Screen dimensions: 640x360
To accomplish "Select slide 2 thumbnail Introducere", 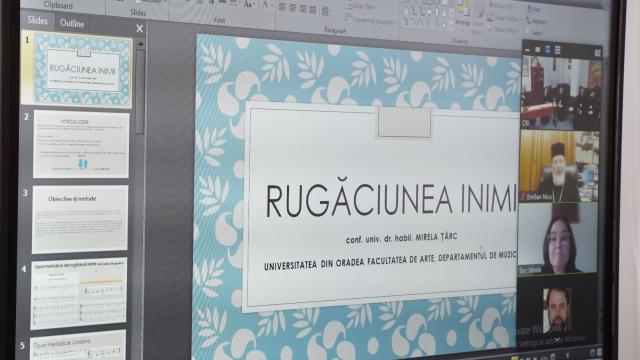I will [81, 144].
